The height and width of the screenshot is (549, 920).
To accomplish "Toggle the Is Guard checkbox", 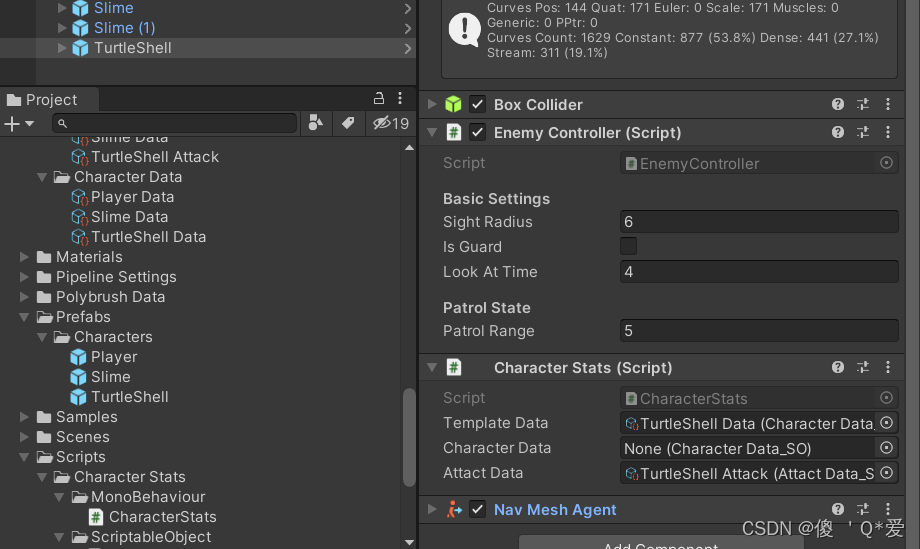I will point(629,246).
